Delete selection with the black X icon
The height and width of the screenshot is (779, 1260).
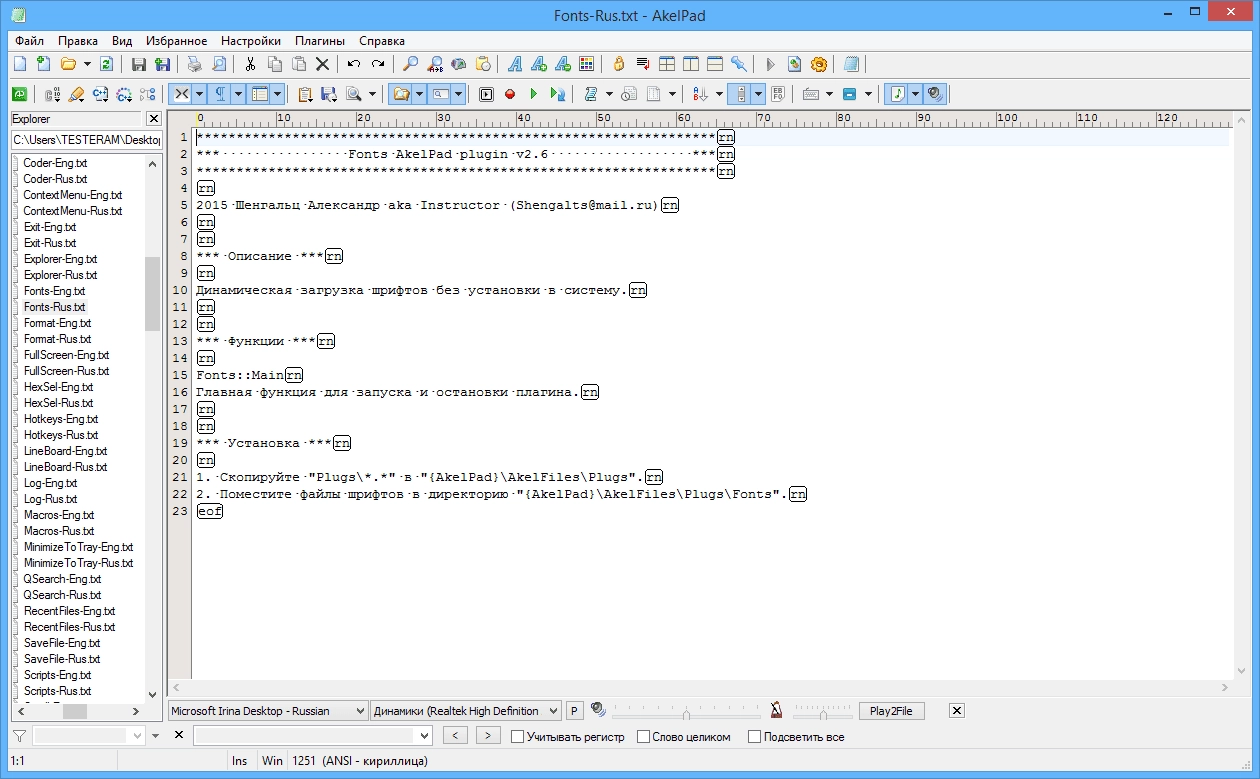tap(322, 64)
